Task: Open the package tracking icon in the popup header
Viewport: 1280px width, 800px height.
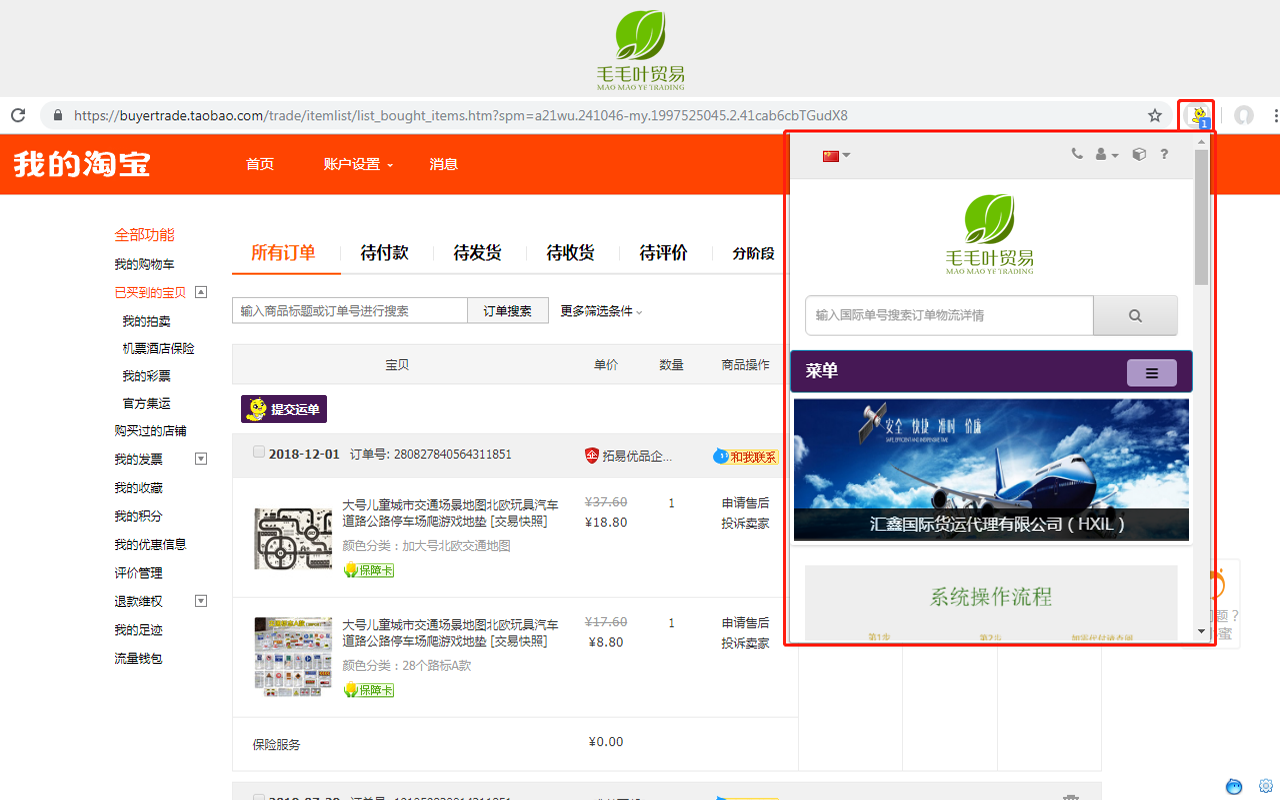Action: [1138, 155]
